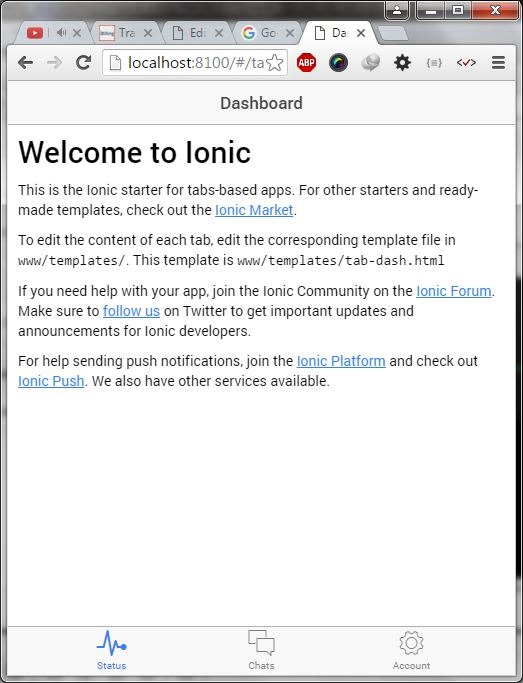
Task: Close the YouTube browser tab
Action: pos(77,33)
